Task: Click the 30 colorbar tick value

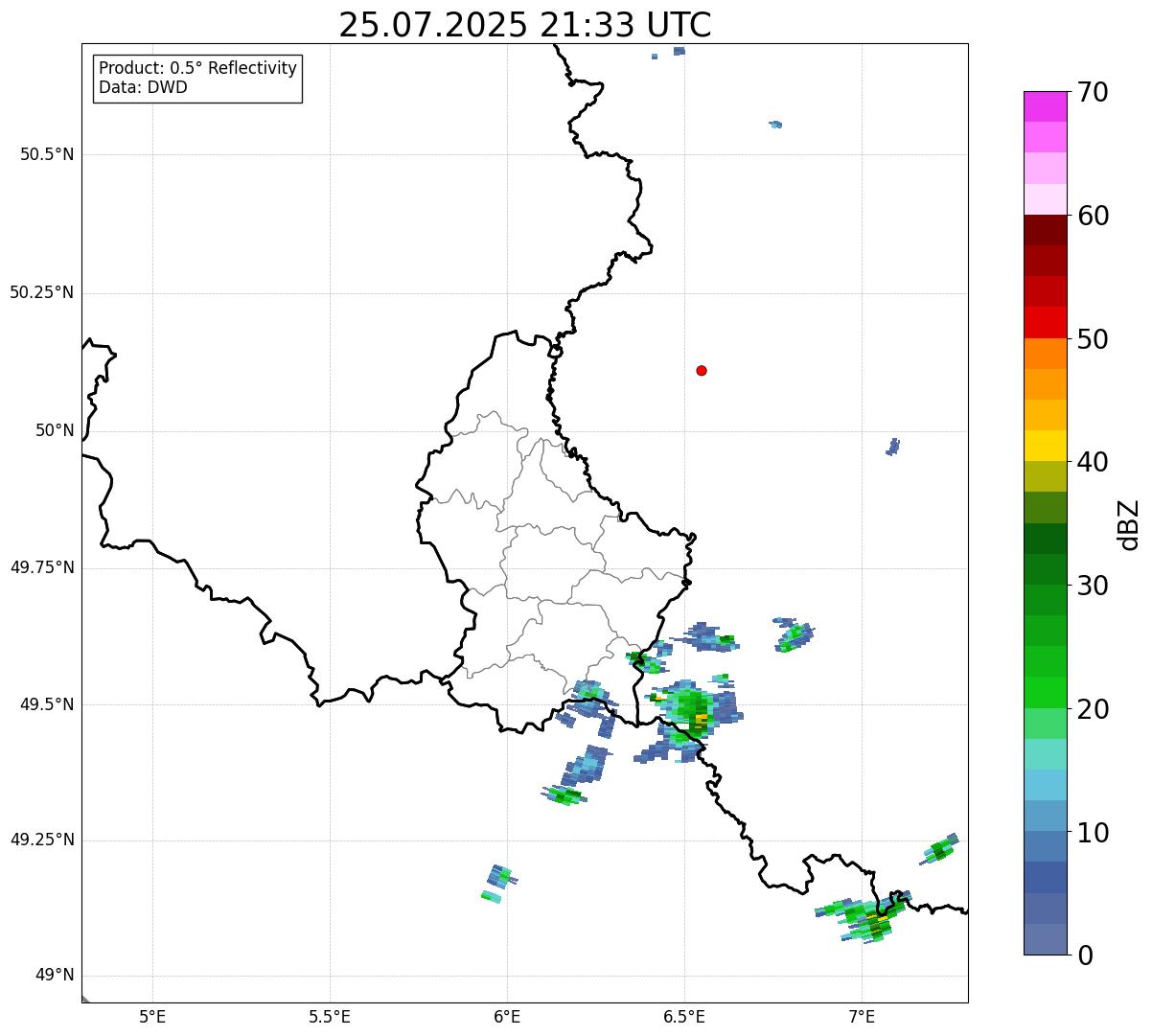Action: pyautogui.click(x=1093, y=585)
